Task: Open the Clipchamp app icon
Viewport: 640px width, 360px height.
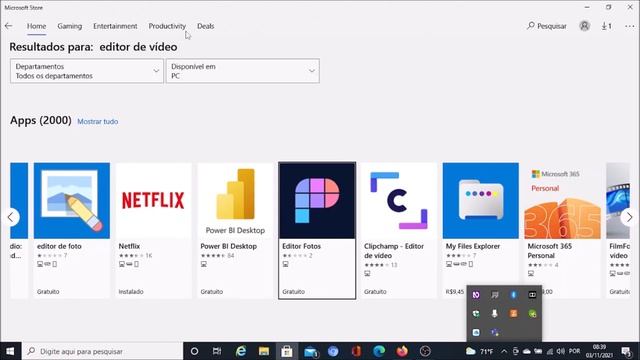Action: [399, 200]
